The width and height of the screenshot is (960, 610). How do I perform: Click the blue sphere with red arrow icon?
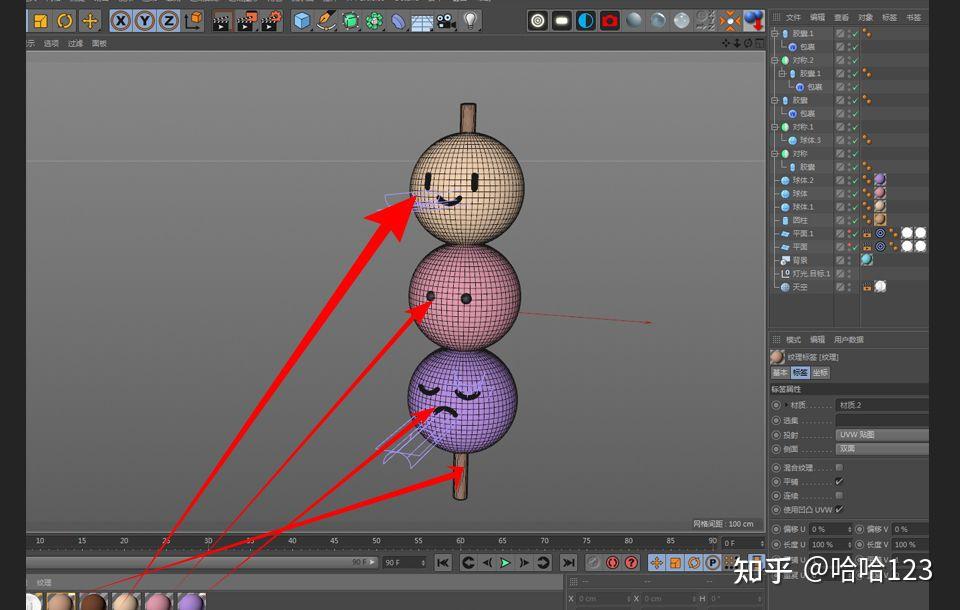pos(754,21)
